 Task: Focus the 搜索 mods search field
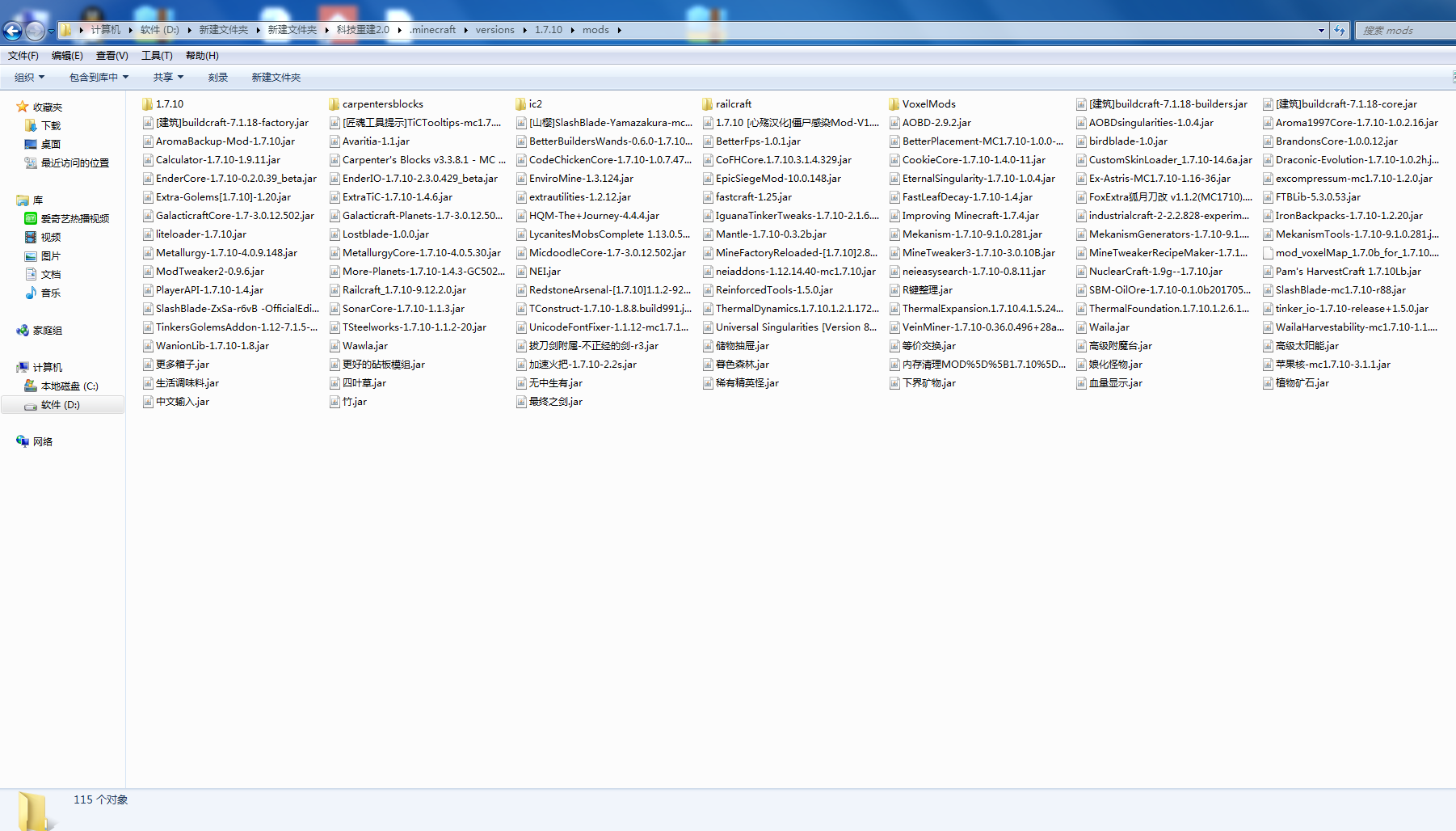coord(1405,31)
